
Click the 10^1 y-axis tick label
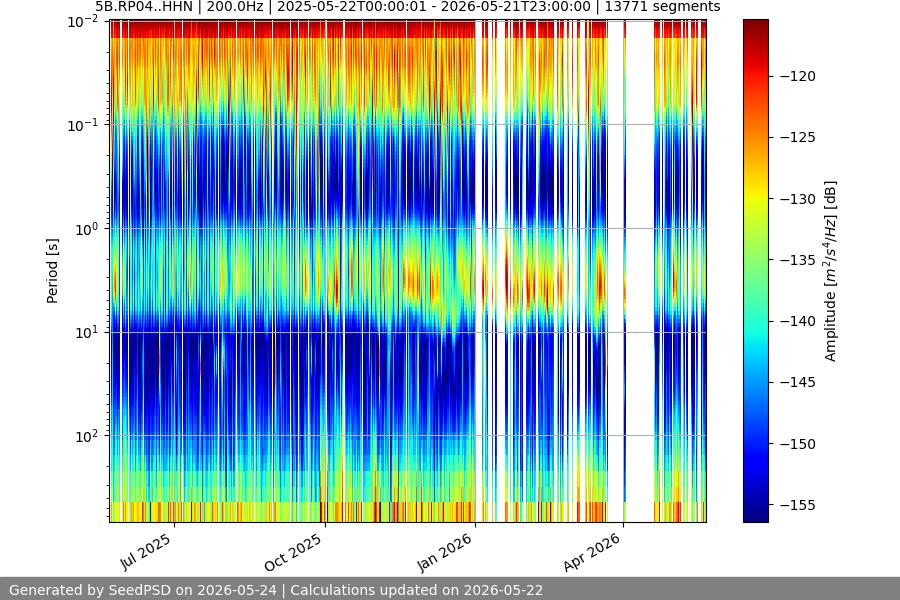pyautogui.click(x=87, y=332)
